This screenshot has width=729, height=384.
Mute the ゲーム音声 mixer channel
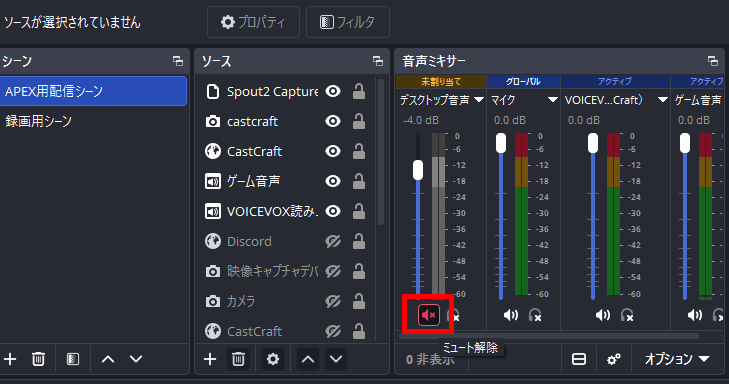[x=695, y=315]
